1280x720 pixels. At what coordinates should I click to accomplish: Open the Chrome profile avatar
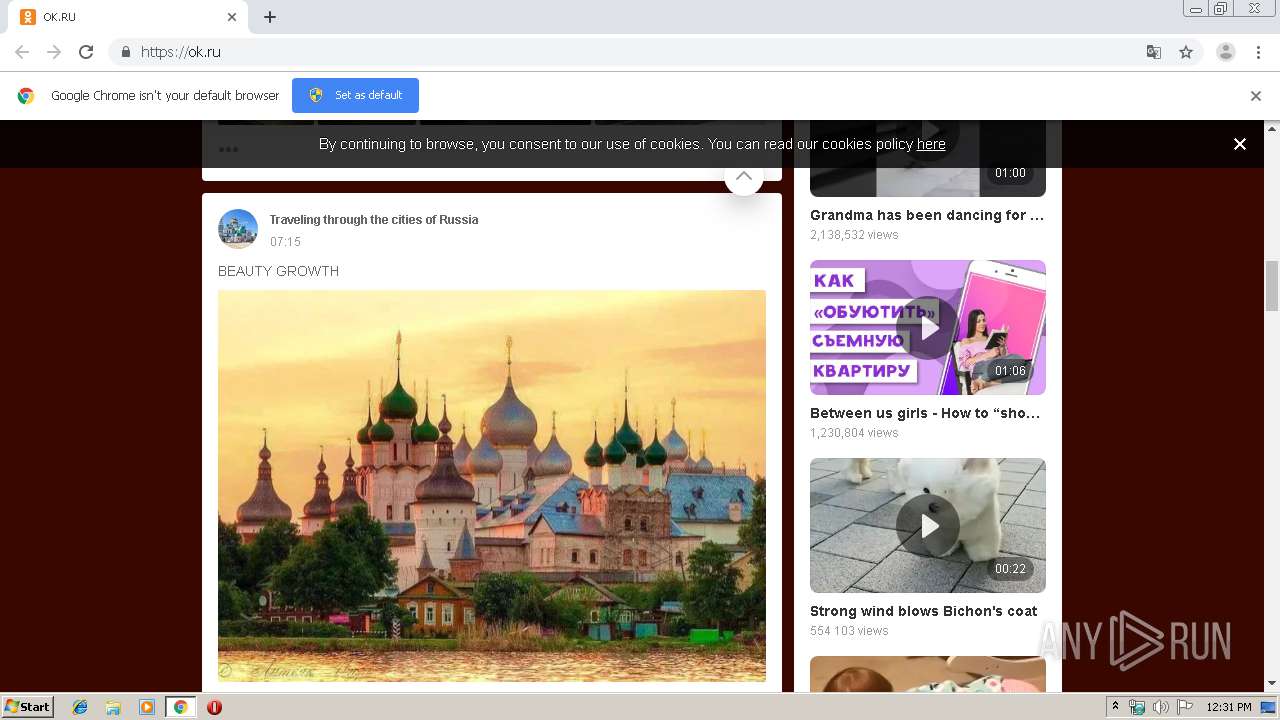(x=1226, y=52)
